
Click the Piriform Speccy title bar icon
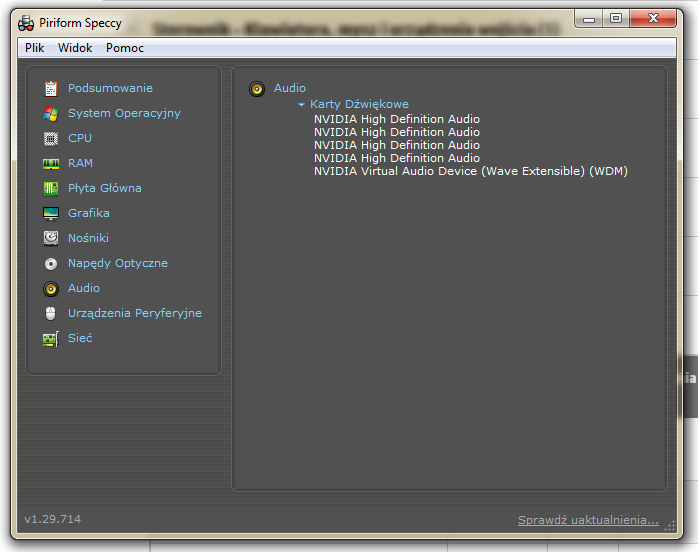pos(26,23)
